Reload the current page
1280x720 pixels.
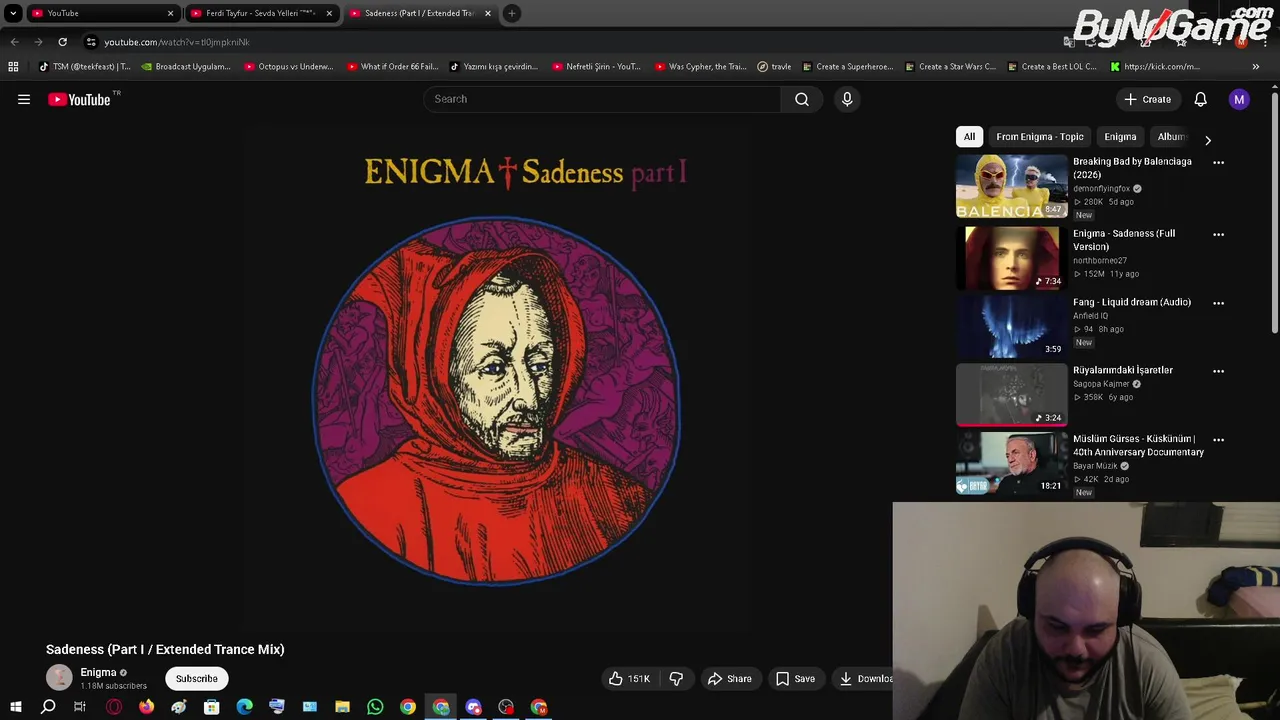(62, 42)
